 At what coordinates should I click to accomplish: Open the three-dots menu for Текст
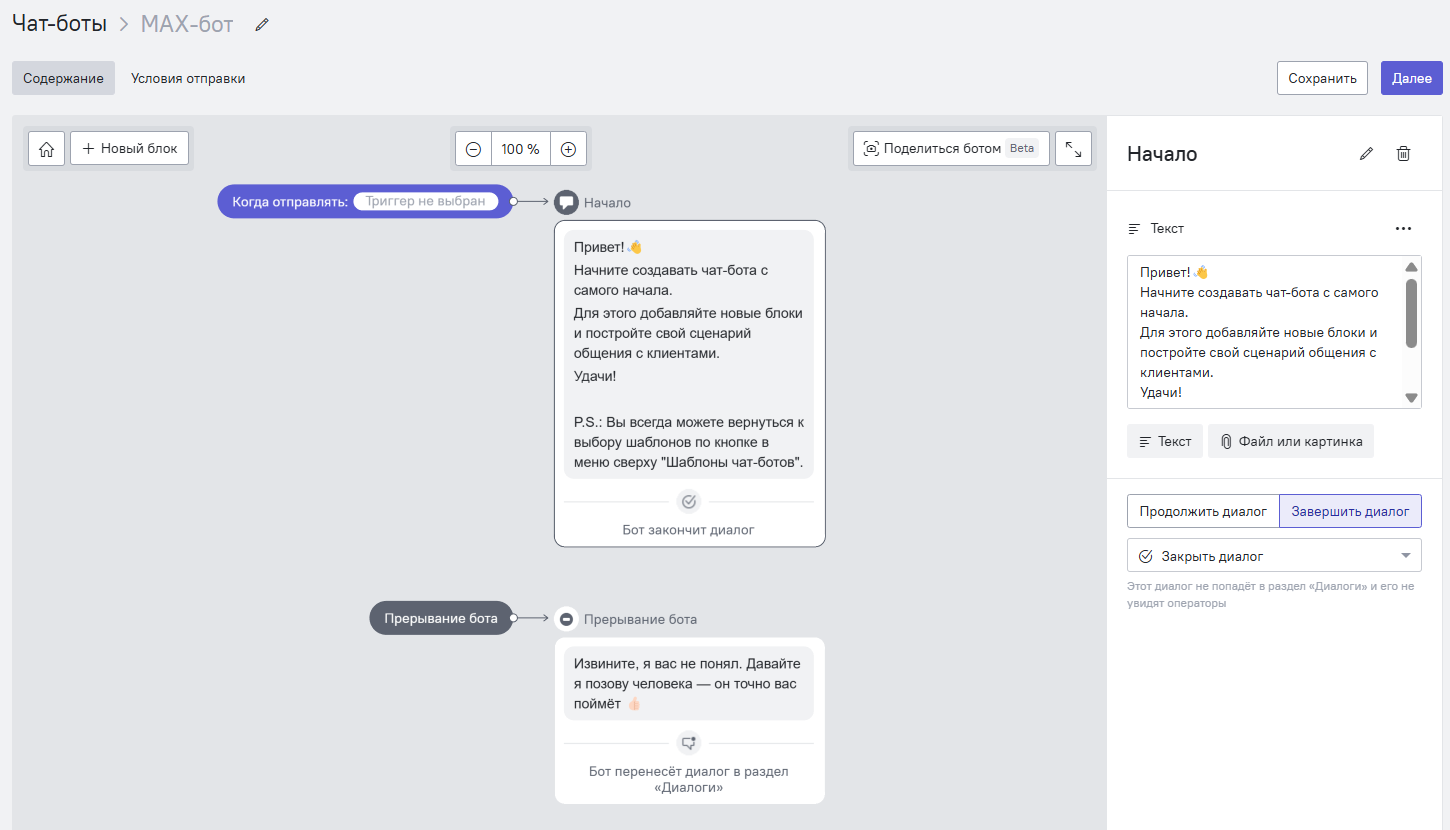click(1403, 229)
